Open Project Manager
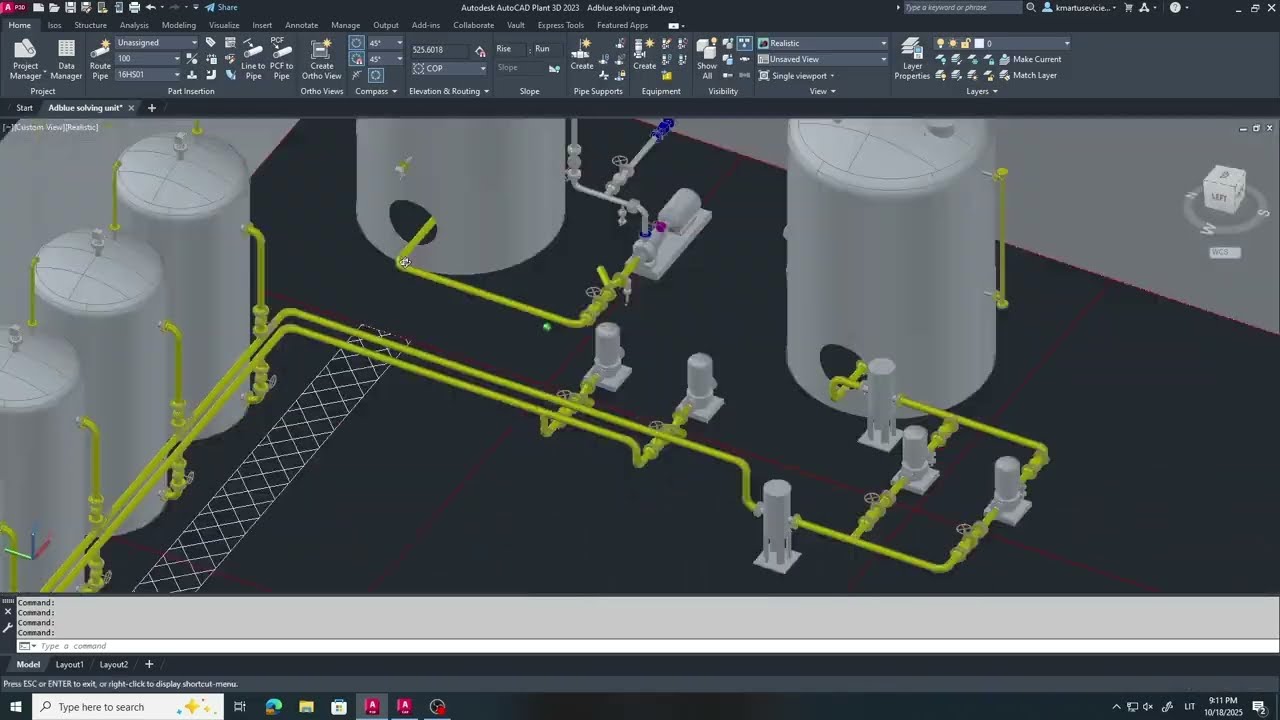1280x720 pixels. pyautogui.click(x=25, y=59)
